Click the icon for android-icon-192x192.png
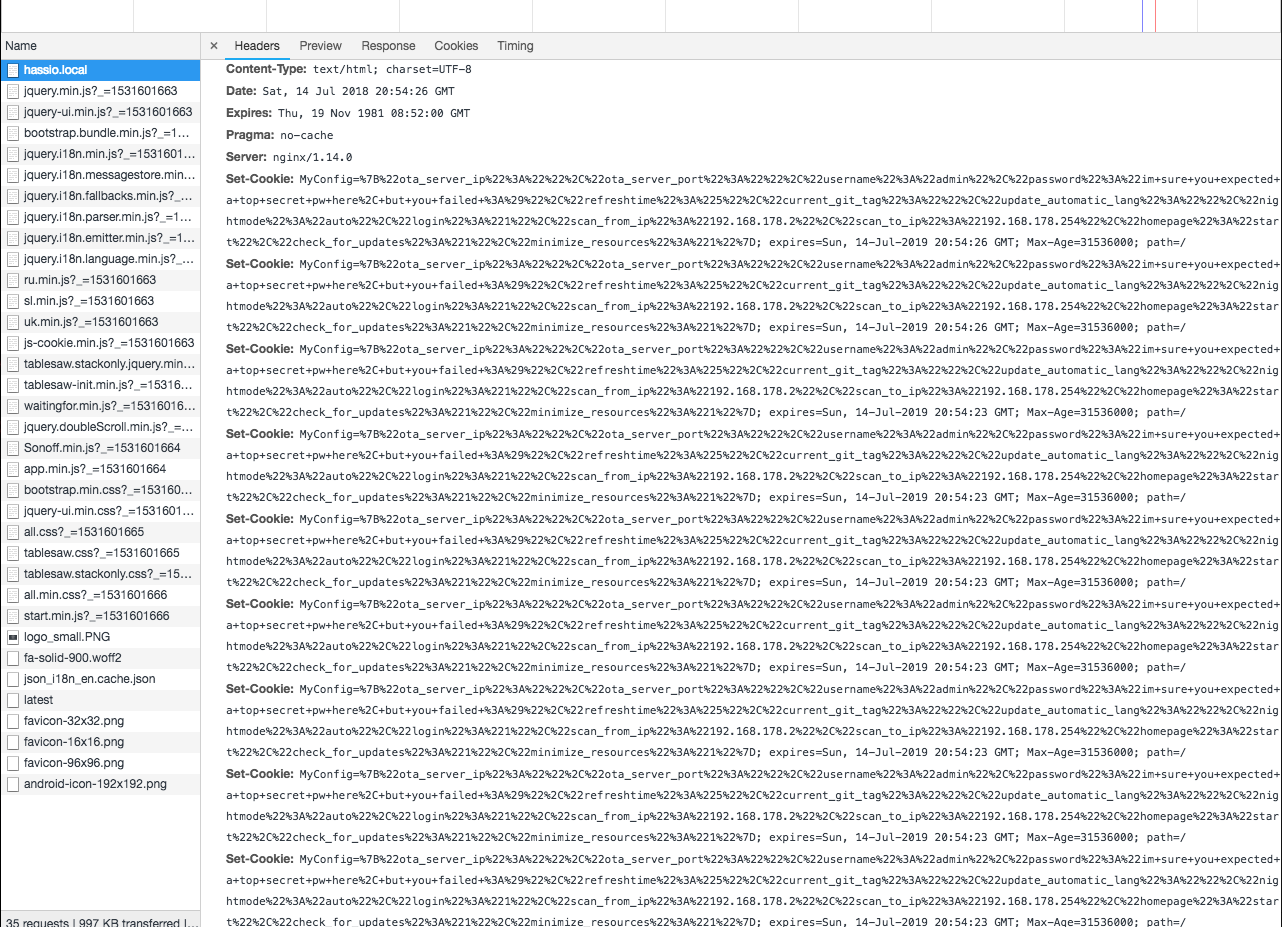1282x927 pixels. coord(12,784)
